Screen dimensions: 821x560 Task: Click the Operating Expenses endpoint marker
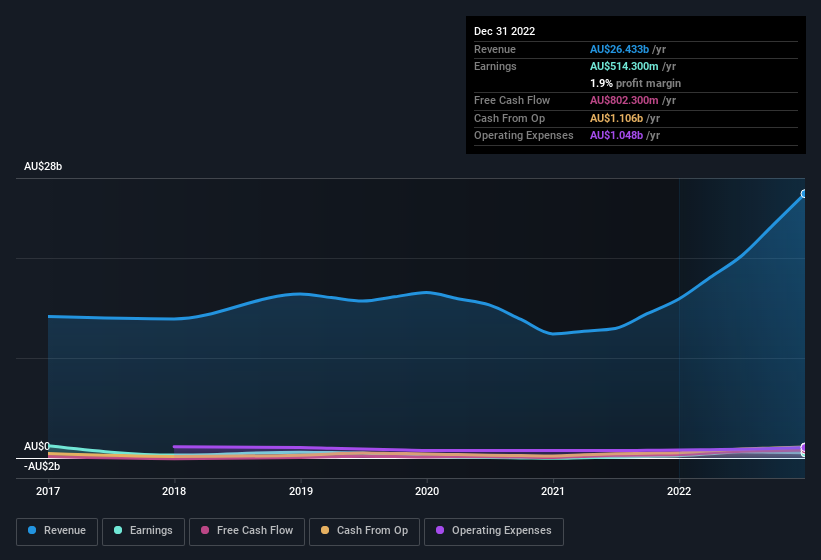click(x=804, y=447)
